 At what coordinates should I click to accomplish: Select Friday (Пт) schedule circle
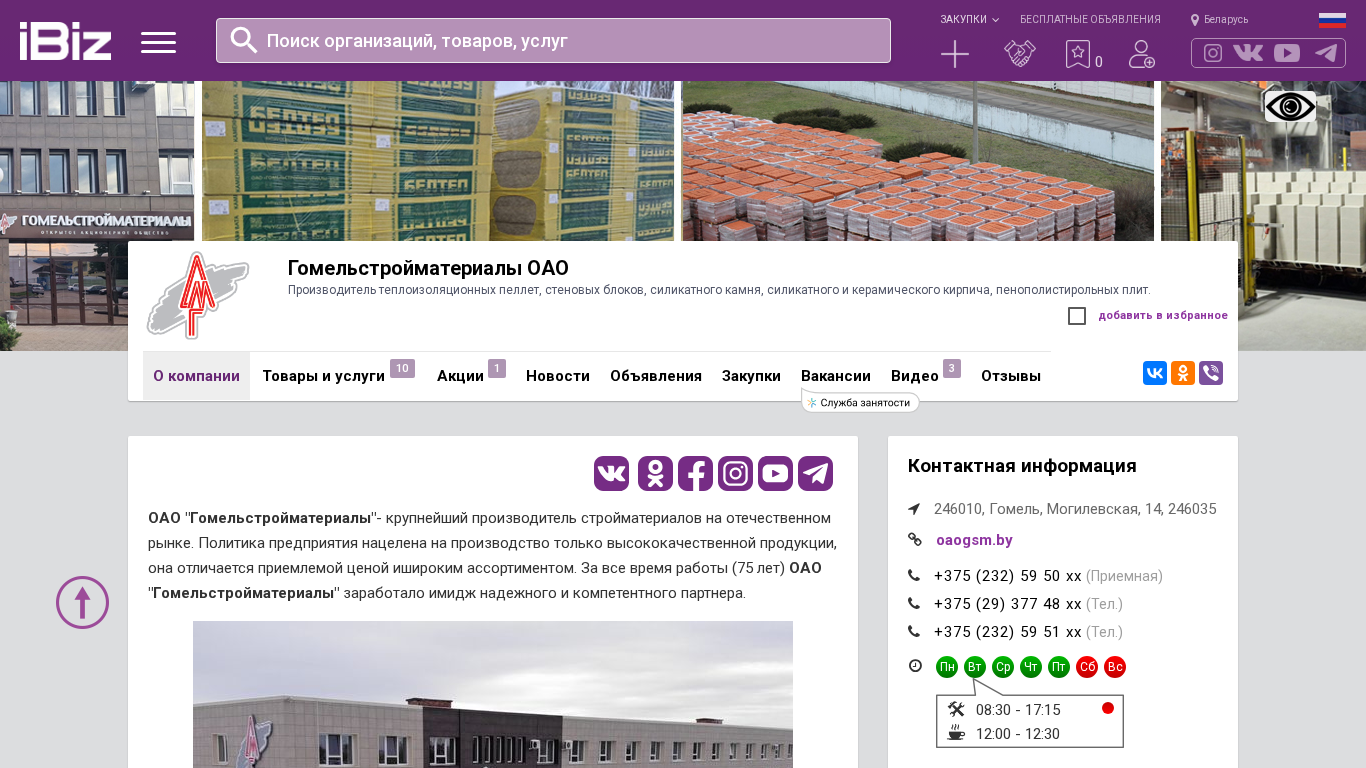pos(1059,667)
